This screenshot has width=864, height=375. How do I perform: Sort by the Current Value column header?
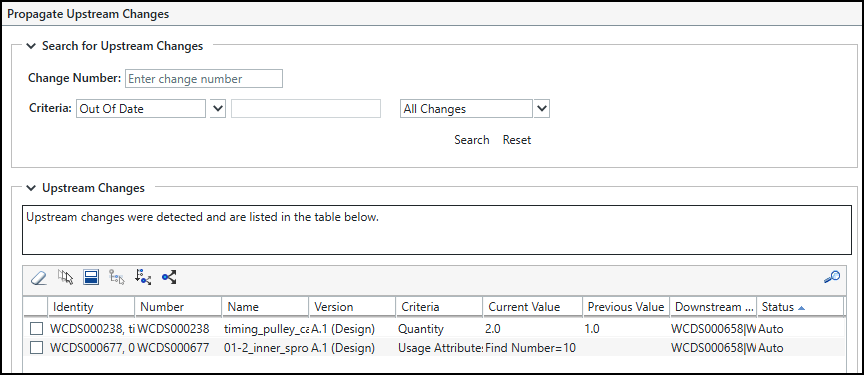coord(533,307)
